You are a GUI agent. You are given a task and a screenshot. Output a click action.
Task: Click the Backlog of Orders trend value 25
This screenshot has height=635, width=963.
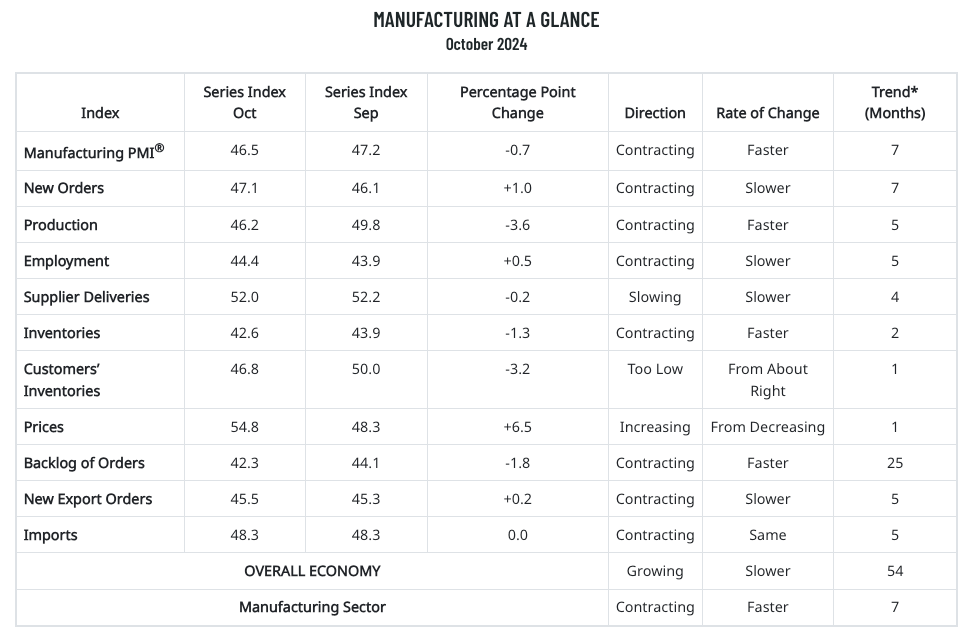tap(895, 463)
